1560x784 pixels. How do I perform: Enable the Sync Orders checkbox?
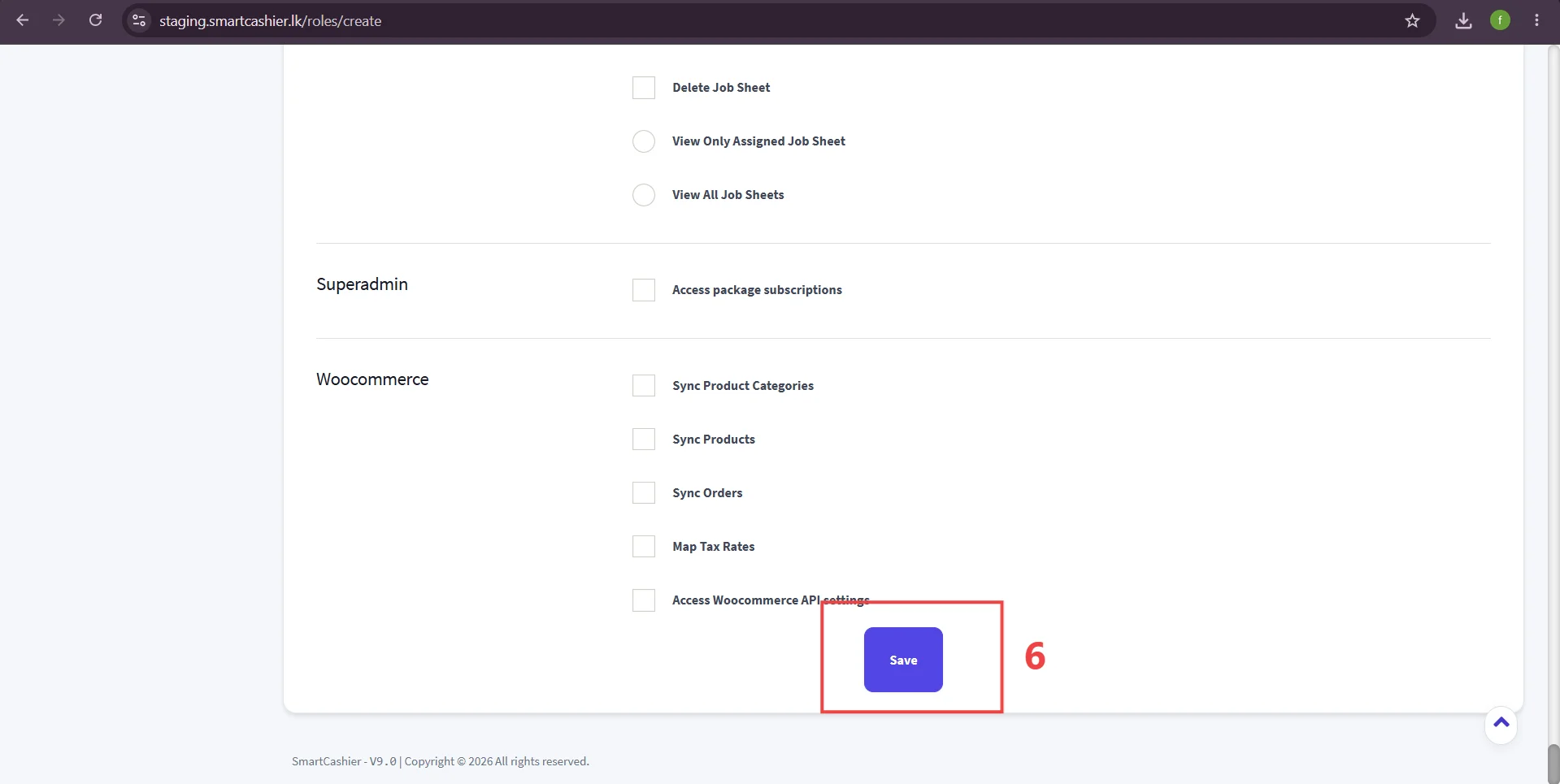point(644,492)
